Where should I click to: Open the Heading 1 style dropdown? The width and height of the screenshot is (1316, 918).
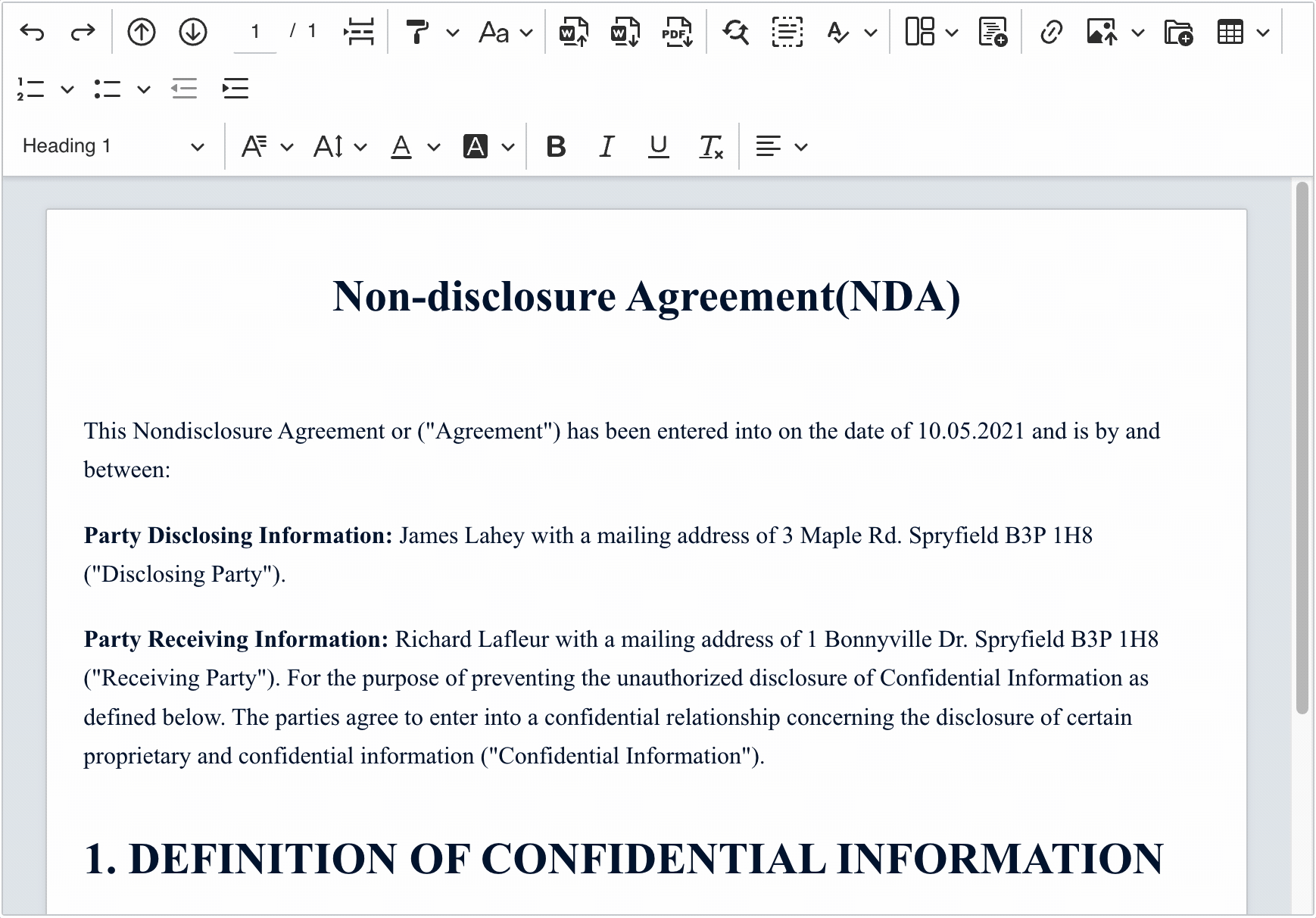pos(114,146)
